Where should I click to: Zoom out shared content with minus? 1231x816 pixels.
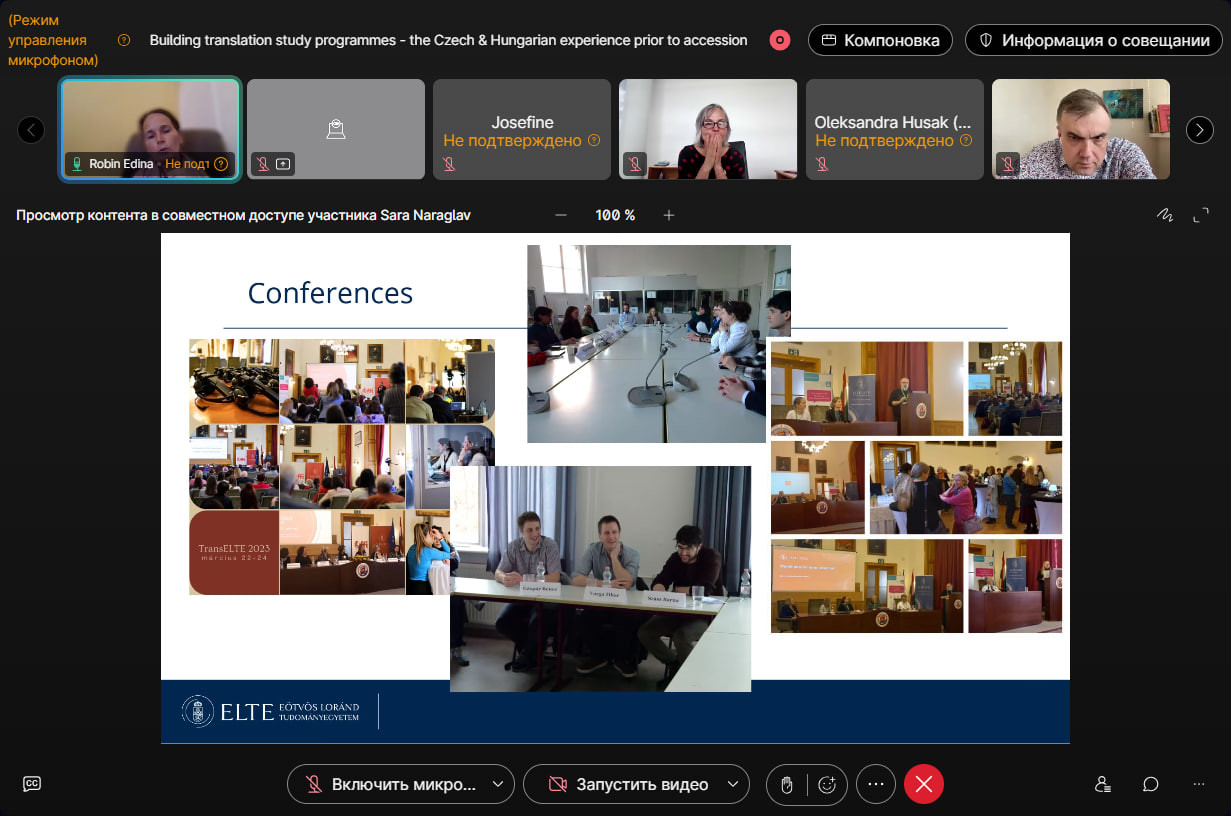(561, 215)
